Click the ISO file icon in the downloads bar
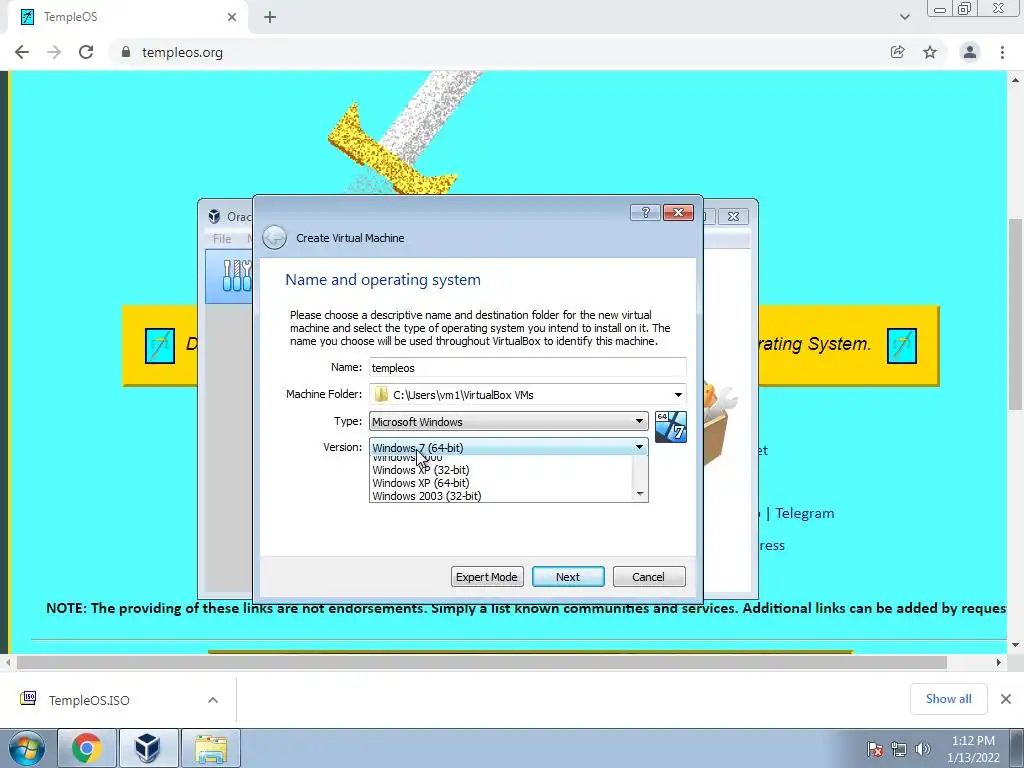 [x=28, y=699]
